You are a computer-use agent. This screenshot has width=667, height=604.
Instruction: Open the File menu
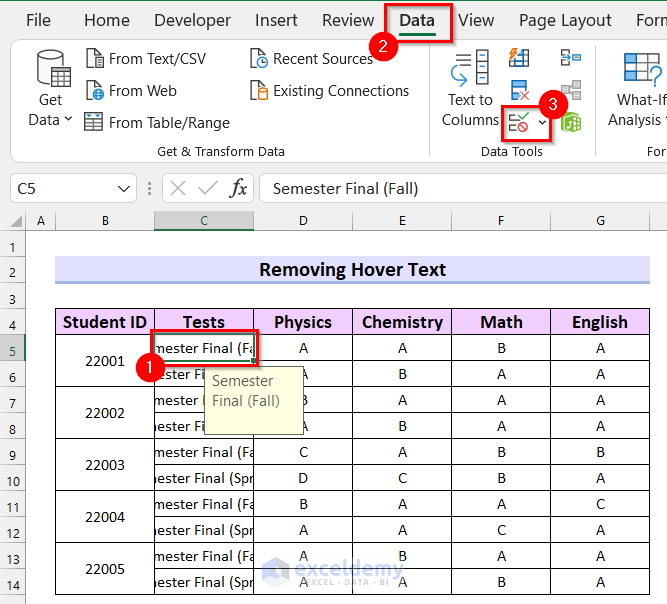click(38, 20)
